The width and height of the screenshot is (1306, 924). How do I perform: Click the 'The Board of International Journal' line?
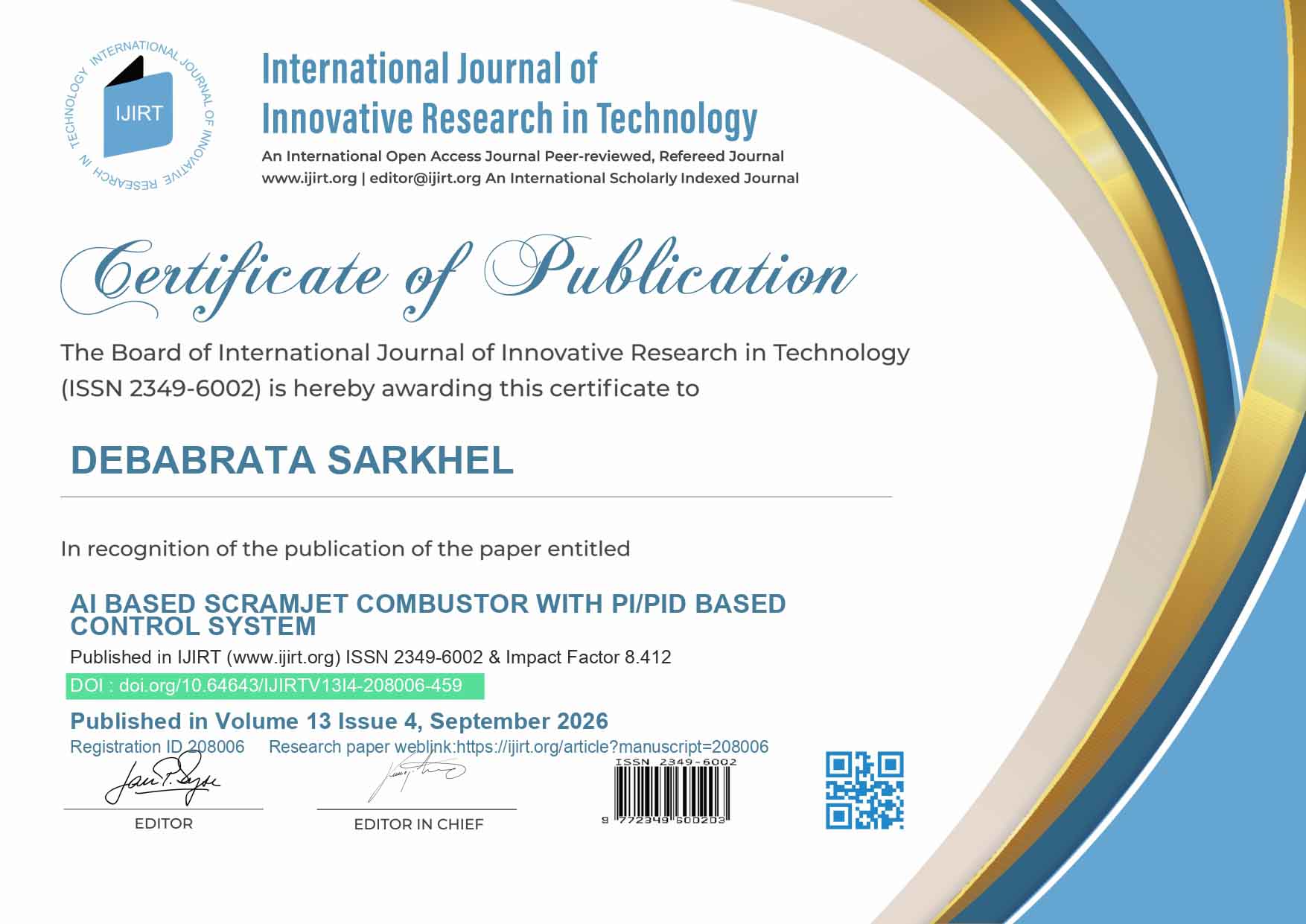485,352
